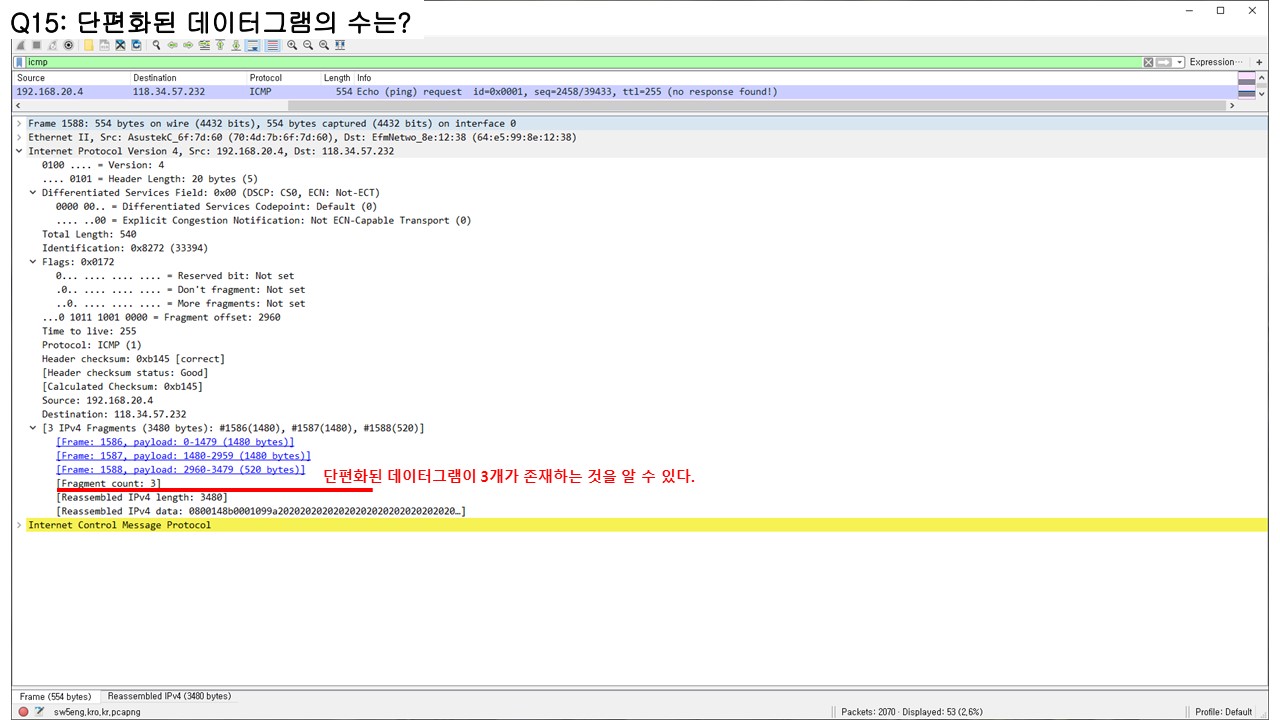Select the Total Length: 540 field

pos(89,235)
